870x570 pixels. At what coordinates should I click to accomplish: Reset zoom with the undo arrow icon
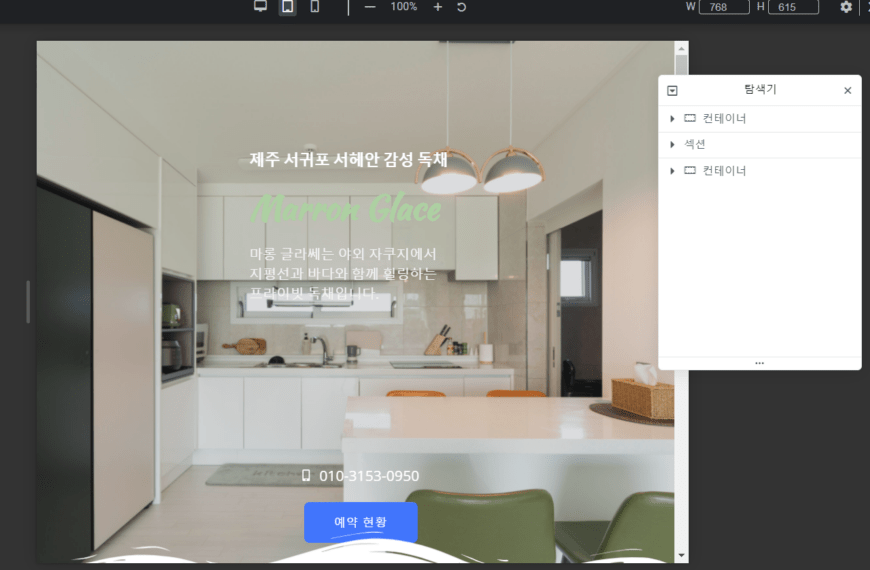pos(462,7)
